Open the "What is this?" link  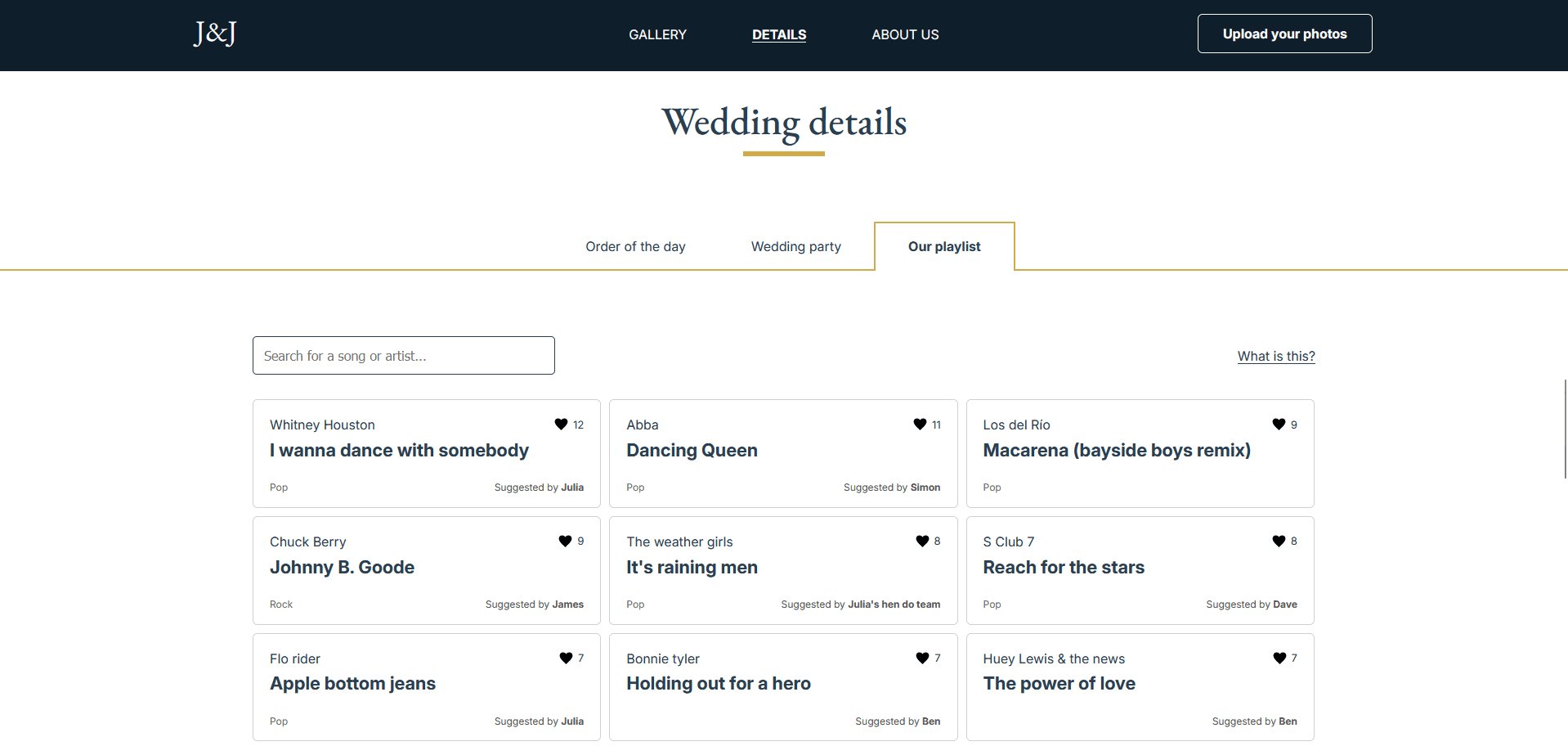[1275, 356]
